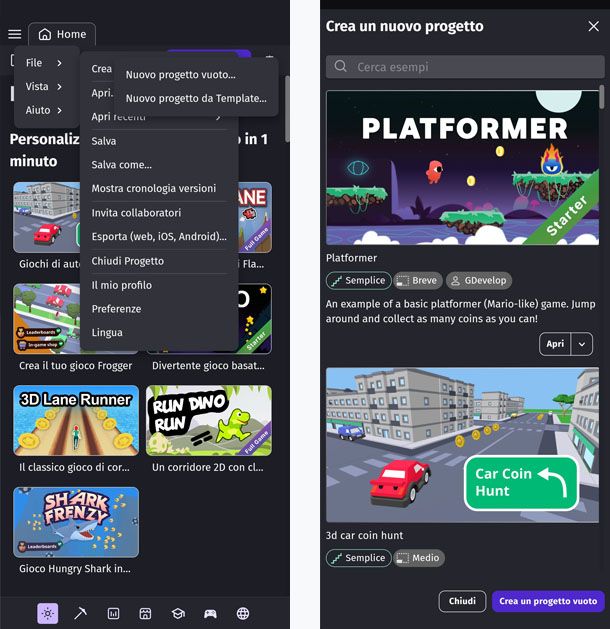Switch to the Home tab
610x629 pixels.
coord(62,34)
